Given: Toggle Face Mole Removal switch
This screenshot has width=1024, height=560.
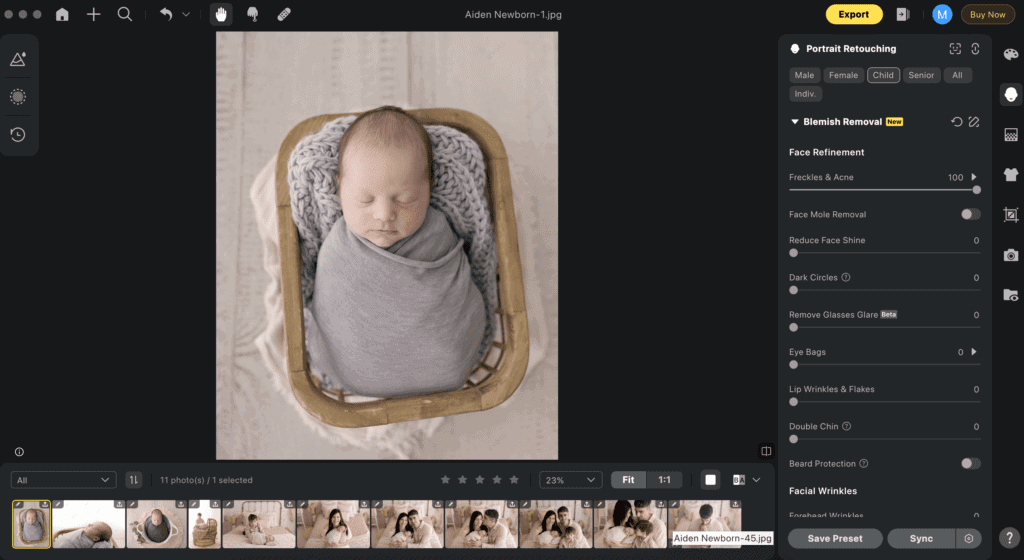Looking at the screenshot, I should coord(970,214).
